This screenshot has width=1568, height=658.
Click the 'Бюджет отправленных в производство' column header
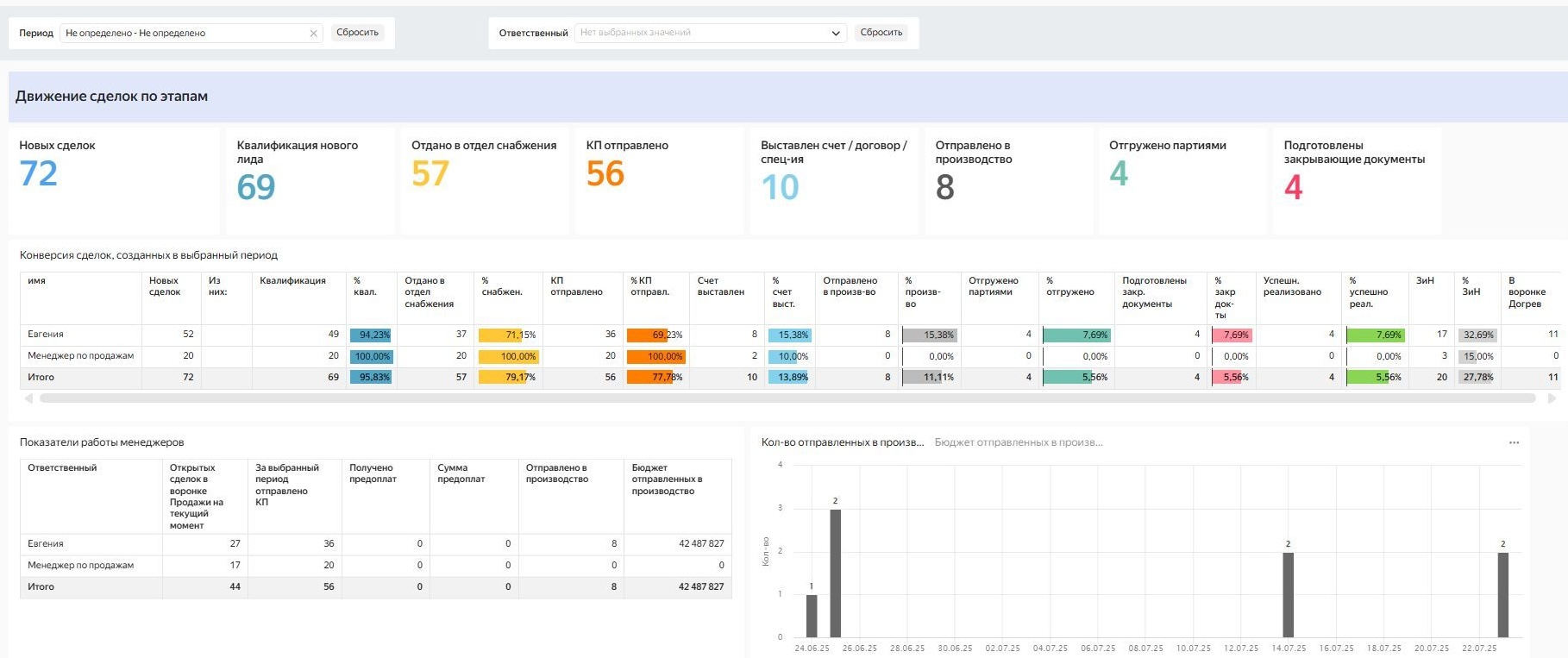[667, 479]
